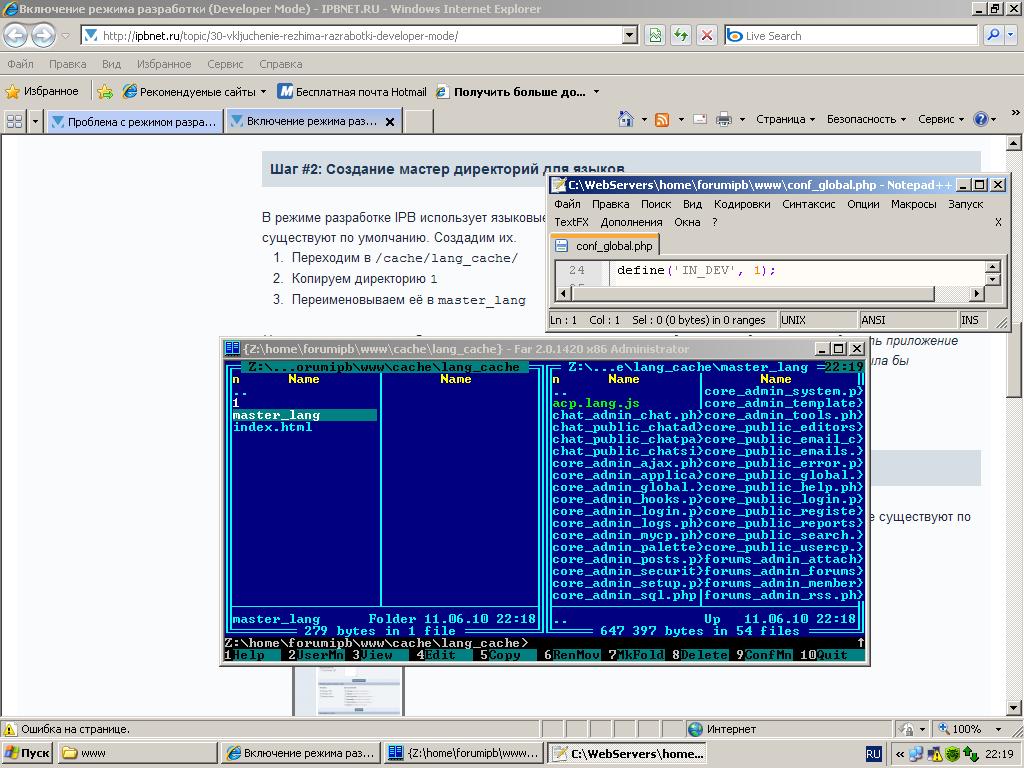Click the compatibility view icon by address bar

[654, 35]
